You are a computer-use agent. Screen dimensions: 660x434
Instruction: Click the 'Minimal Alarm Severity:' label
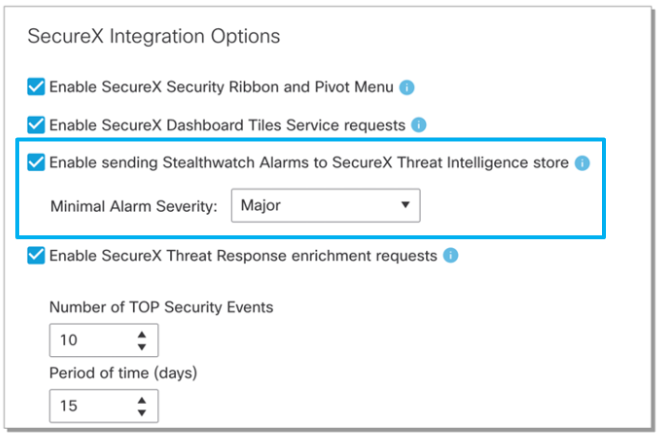[133, 205]
